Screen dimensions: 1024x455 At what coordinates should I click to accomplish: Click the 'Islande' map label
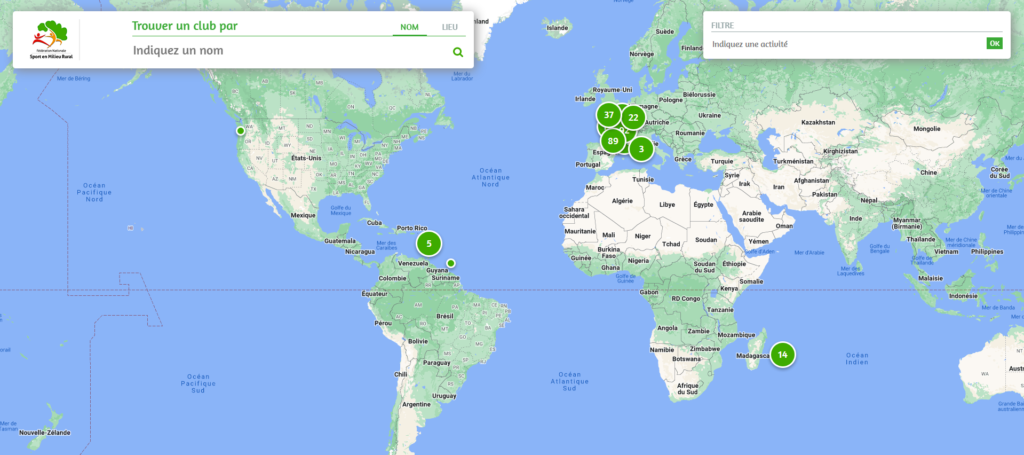(557, 28)
